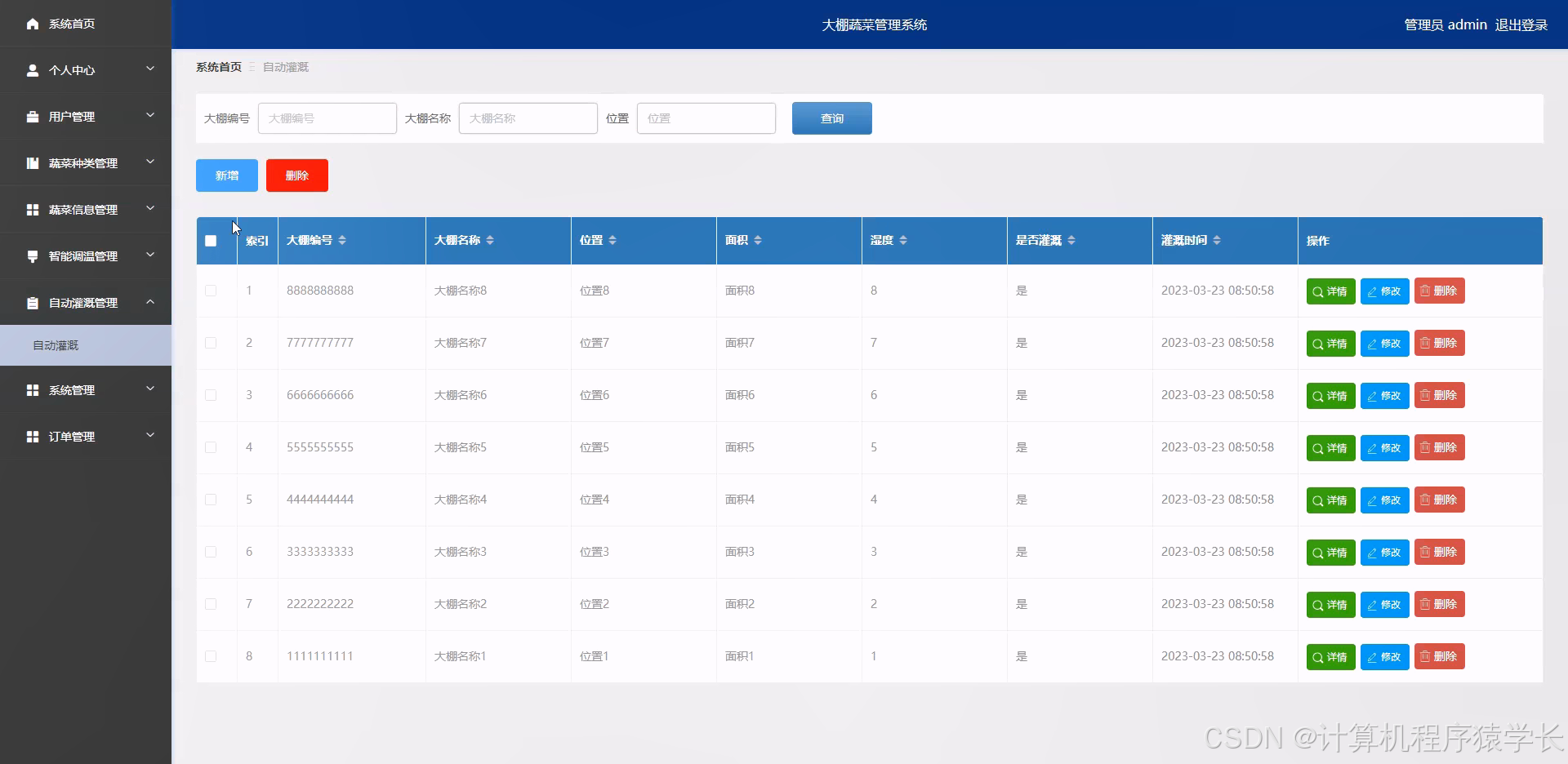Select the 自动灌溉 submenu item
Viewport: 1568px width, 764px height.
point(86,345)
